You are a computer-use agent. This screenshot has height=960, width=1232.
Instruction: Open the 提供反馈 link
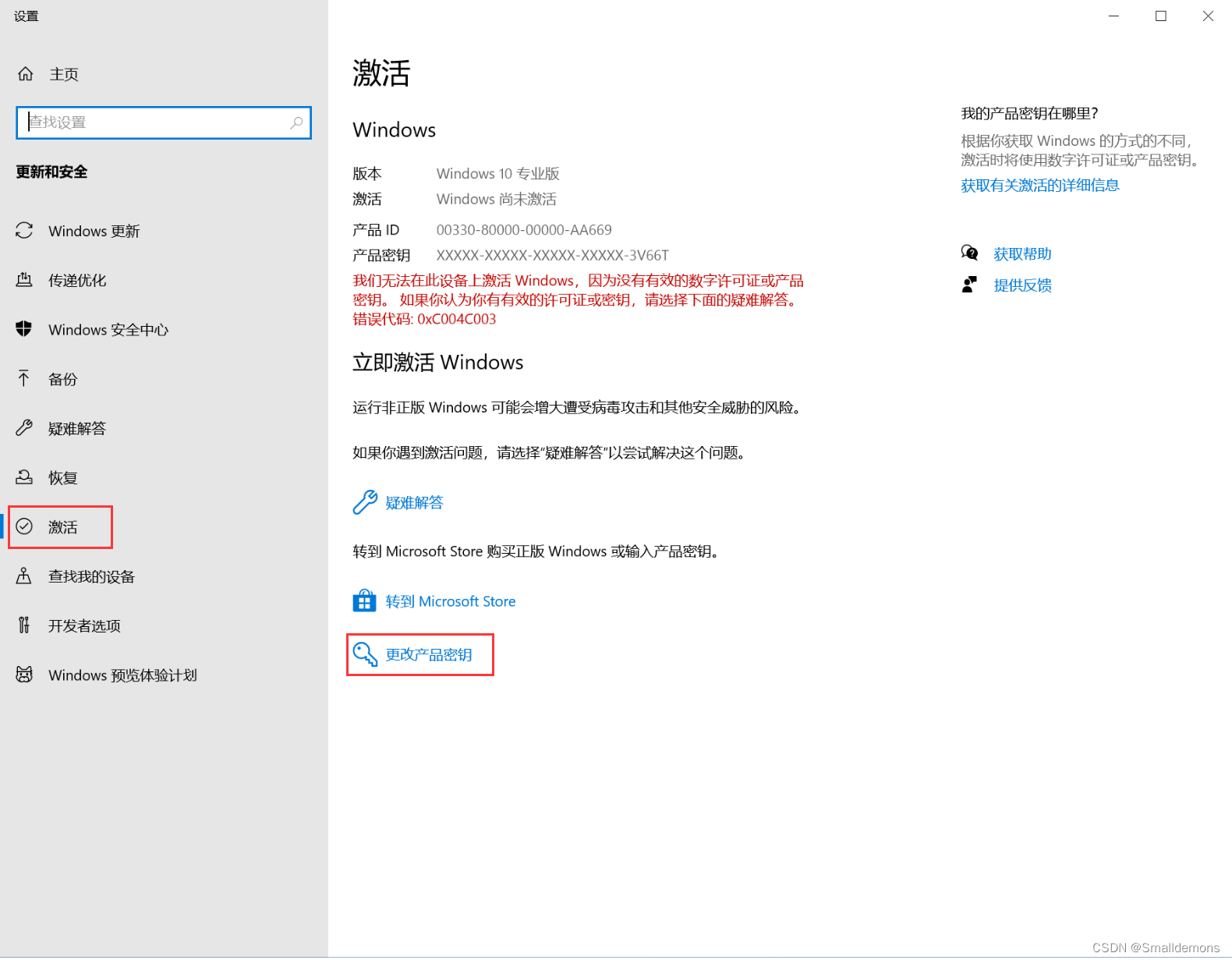1022,285
